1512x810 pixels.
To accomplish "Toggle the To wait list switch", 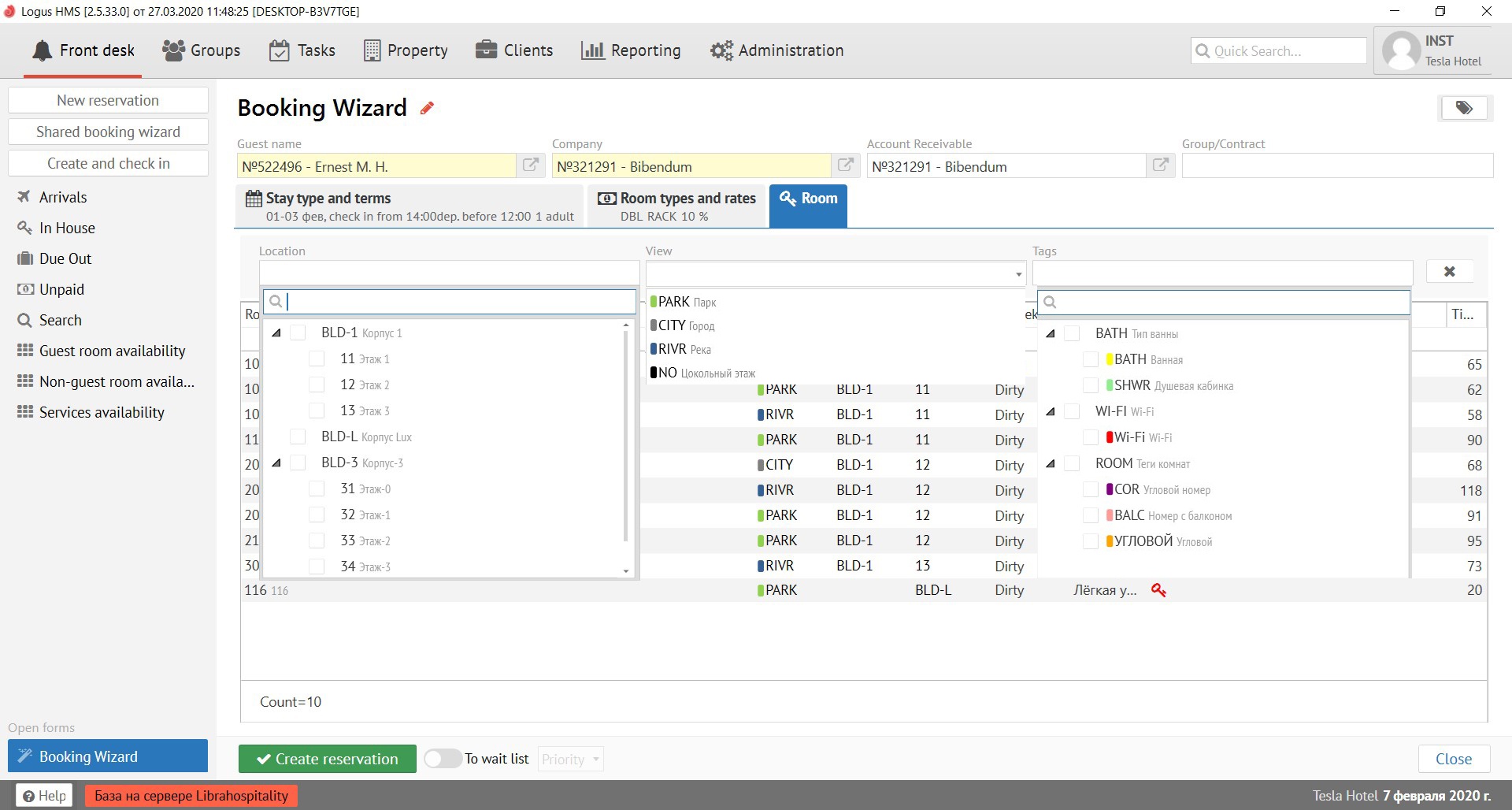I will point(443,759).
